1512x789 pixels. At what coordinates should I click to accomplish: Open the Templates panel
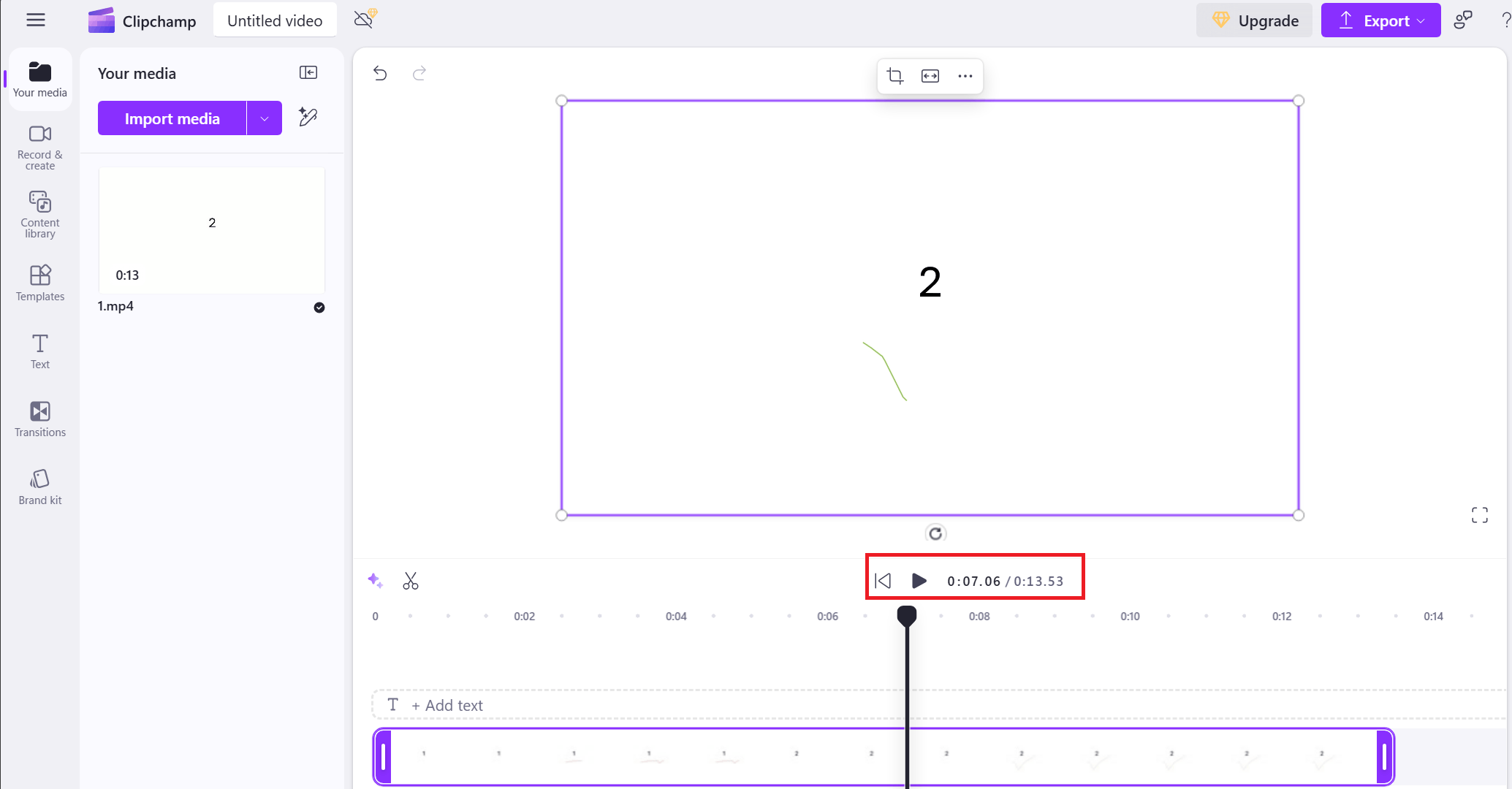click(39, 283)
